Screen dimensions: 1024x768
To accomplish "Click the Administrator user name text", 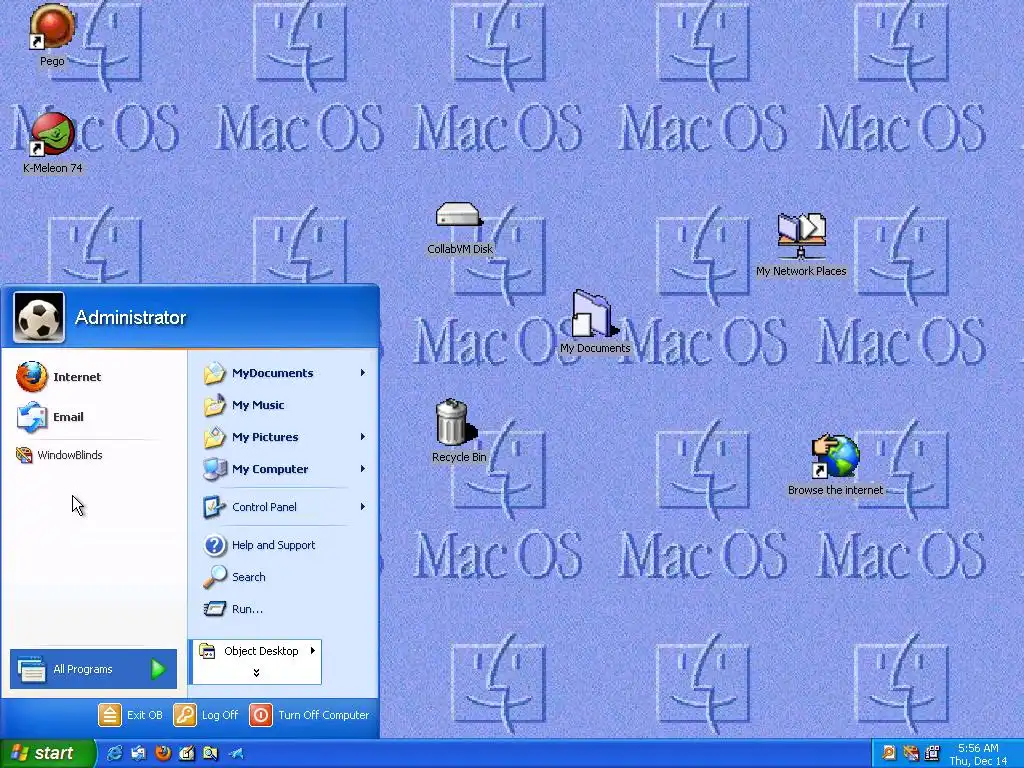I will (131, 317).
